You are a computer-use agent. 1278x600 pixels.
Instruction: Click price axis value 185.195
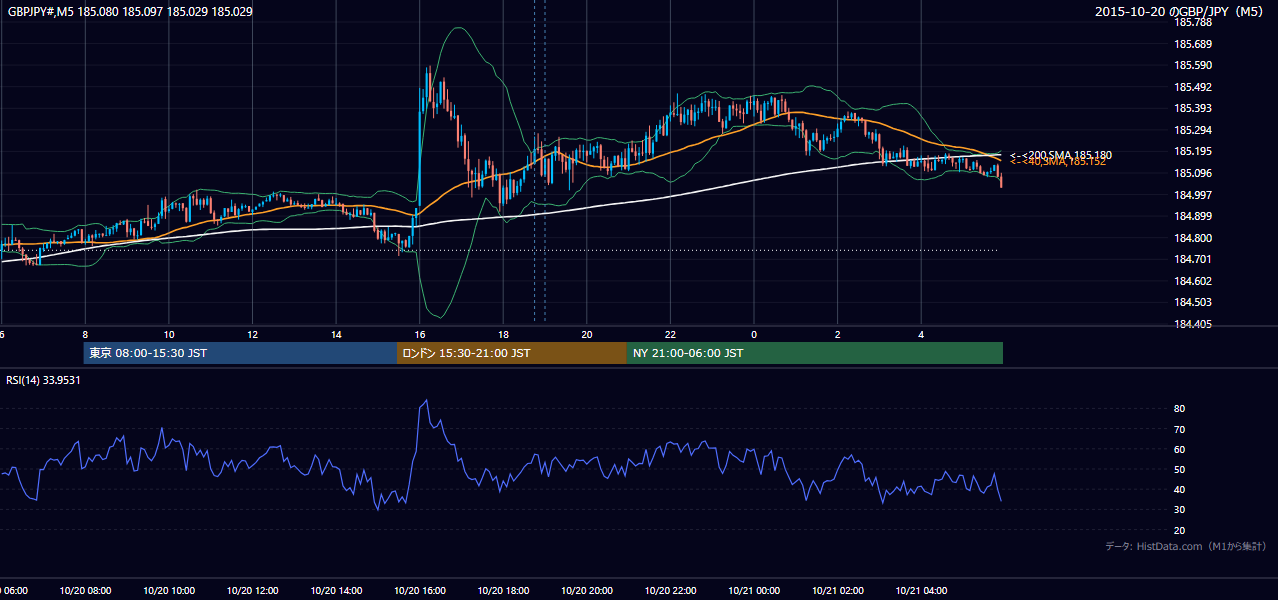pyautogui.click(x=1192, y=151)
